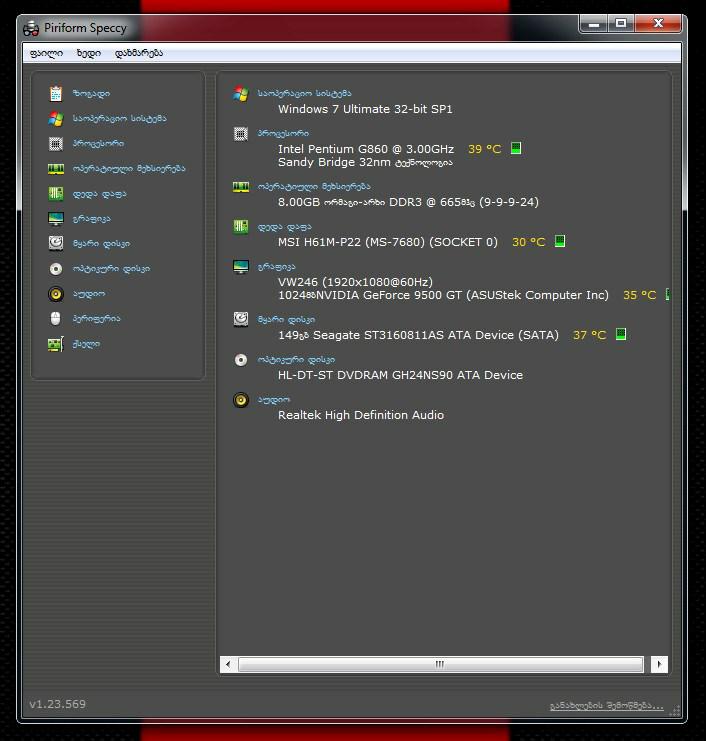This screenshot has width=706, height=741.
Task: Click the CPU temperature value '39 °C'
Action: tap(484, 149)
